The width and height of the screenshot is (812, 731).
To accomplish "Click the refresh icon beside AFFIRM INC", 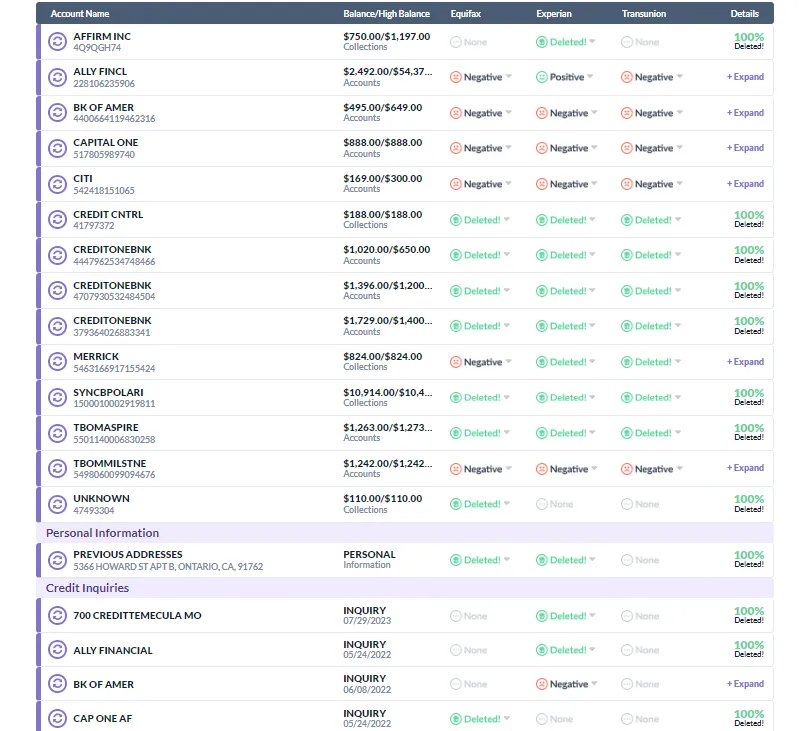I will click(57, 42).
